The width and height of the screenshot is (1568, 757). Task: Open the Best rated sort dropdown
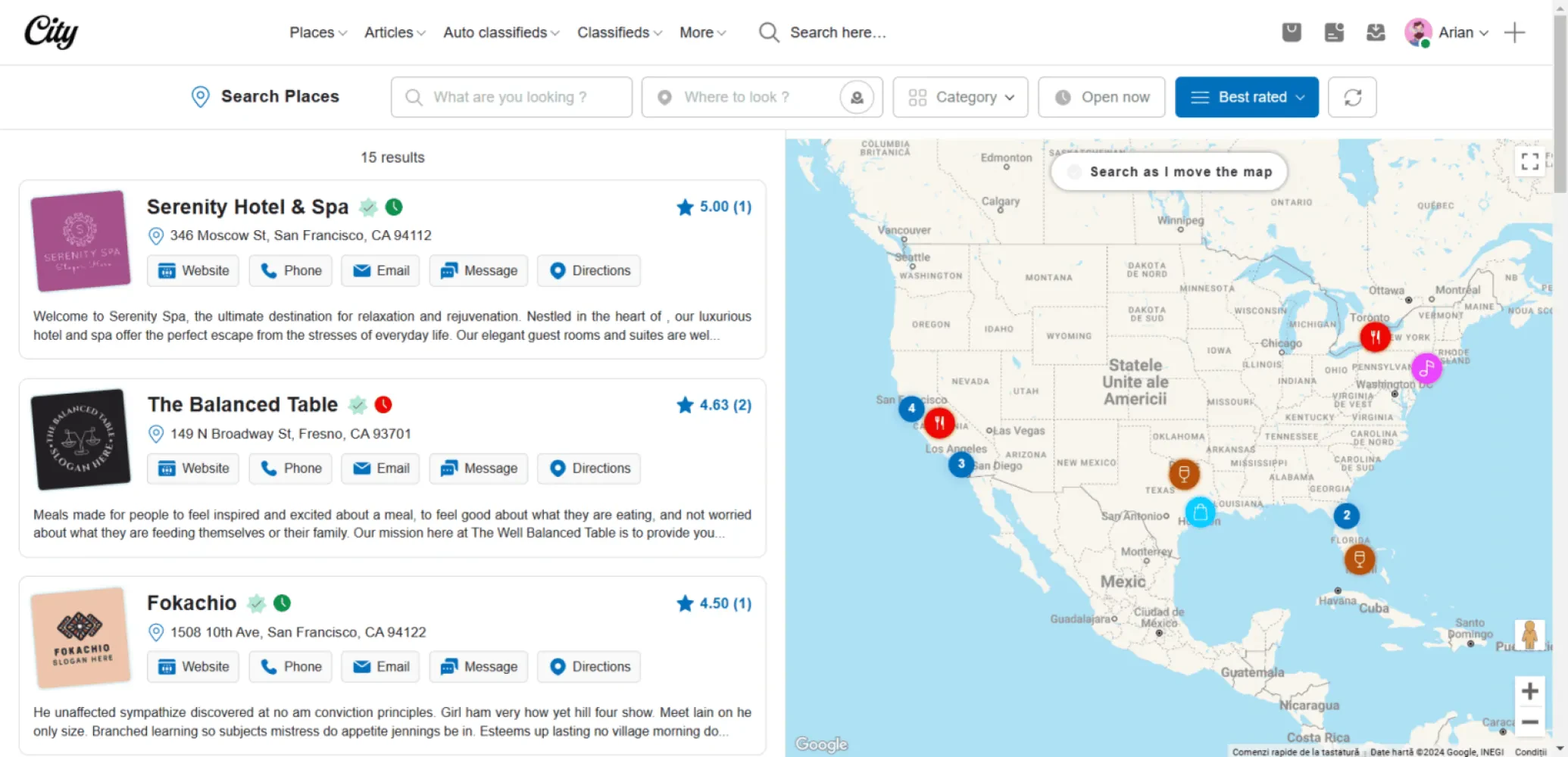[x=1247, y=97]
